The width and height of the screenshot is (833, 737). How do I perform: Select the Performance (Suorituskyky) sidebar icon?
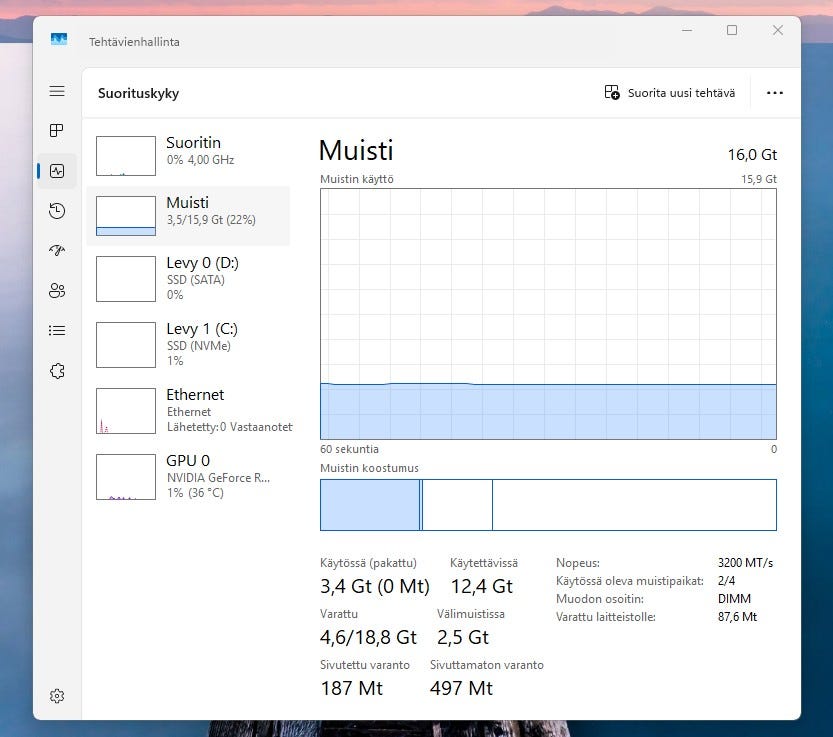(57, 171)
